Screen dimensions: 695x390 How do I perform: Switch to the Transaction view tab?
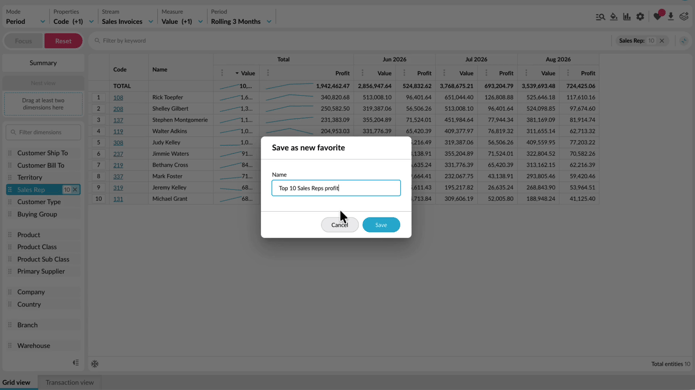[x=70, y=382]
